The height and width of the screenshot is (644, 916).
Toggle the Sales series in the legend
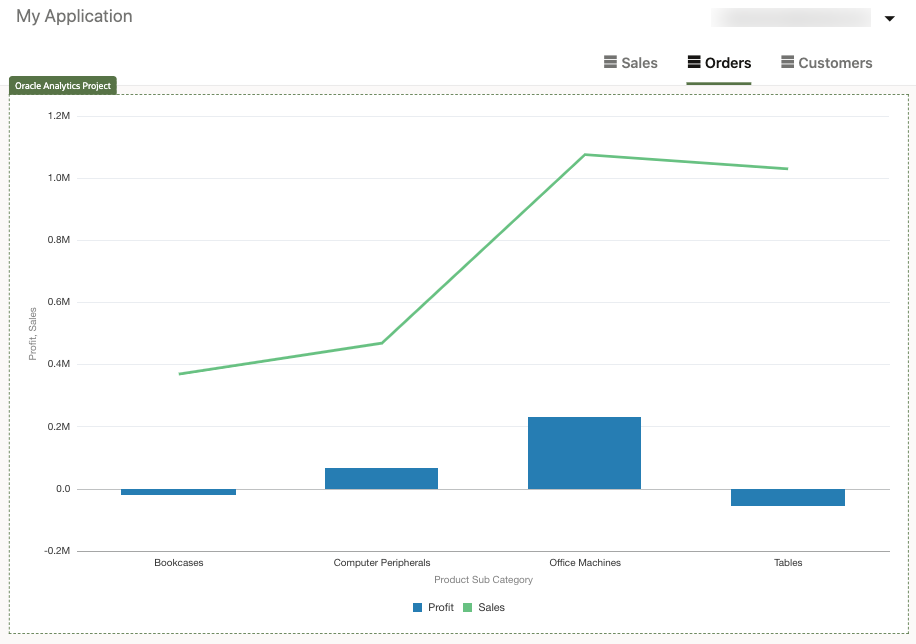(484, 607)
